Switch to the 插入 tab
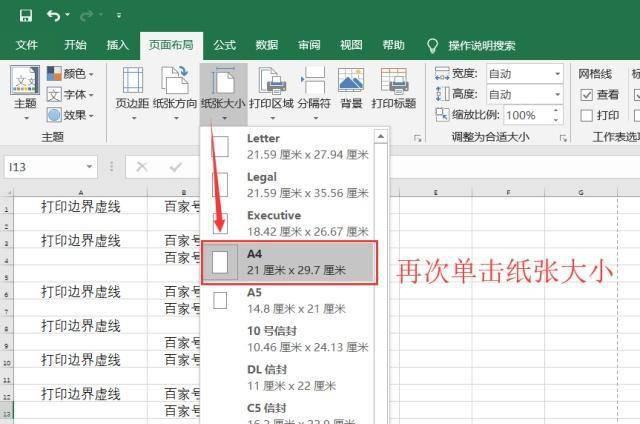The image size is (640, 424). (x=118, y=45)
